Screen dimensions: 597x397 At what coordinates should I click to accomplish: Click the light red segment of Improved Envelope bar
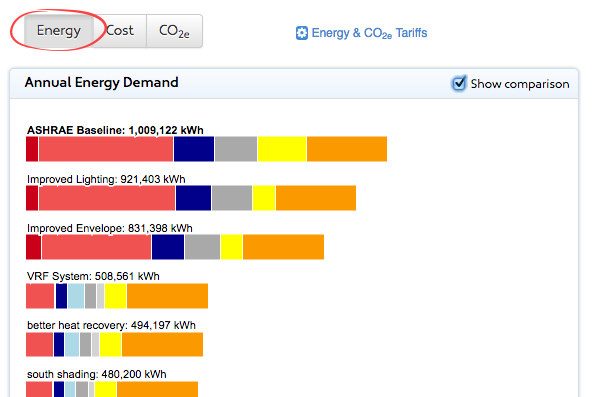(96, 247)
